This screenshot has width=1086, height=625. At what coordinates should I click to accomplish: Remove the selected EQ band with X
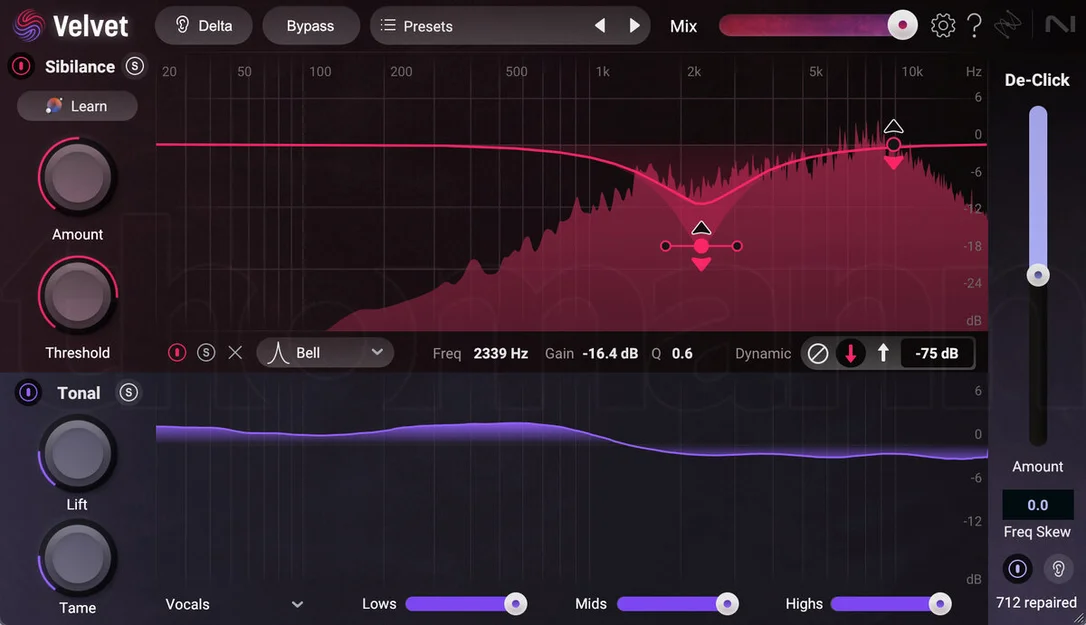(x=235, y=353)
